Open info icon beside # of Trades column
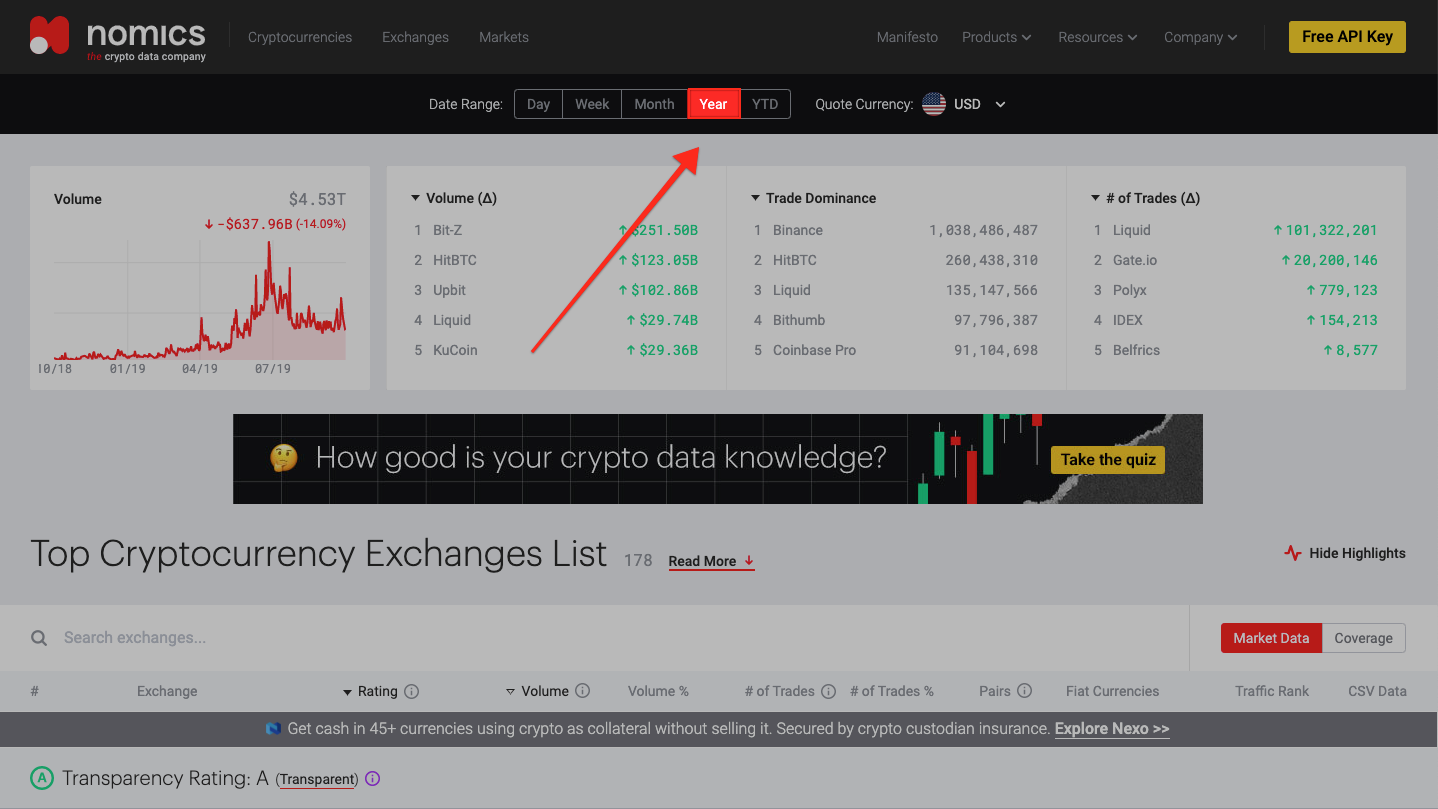The image size is (1438, 809). tap(828, 691)
